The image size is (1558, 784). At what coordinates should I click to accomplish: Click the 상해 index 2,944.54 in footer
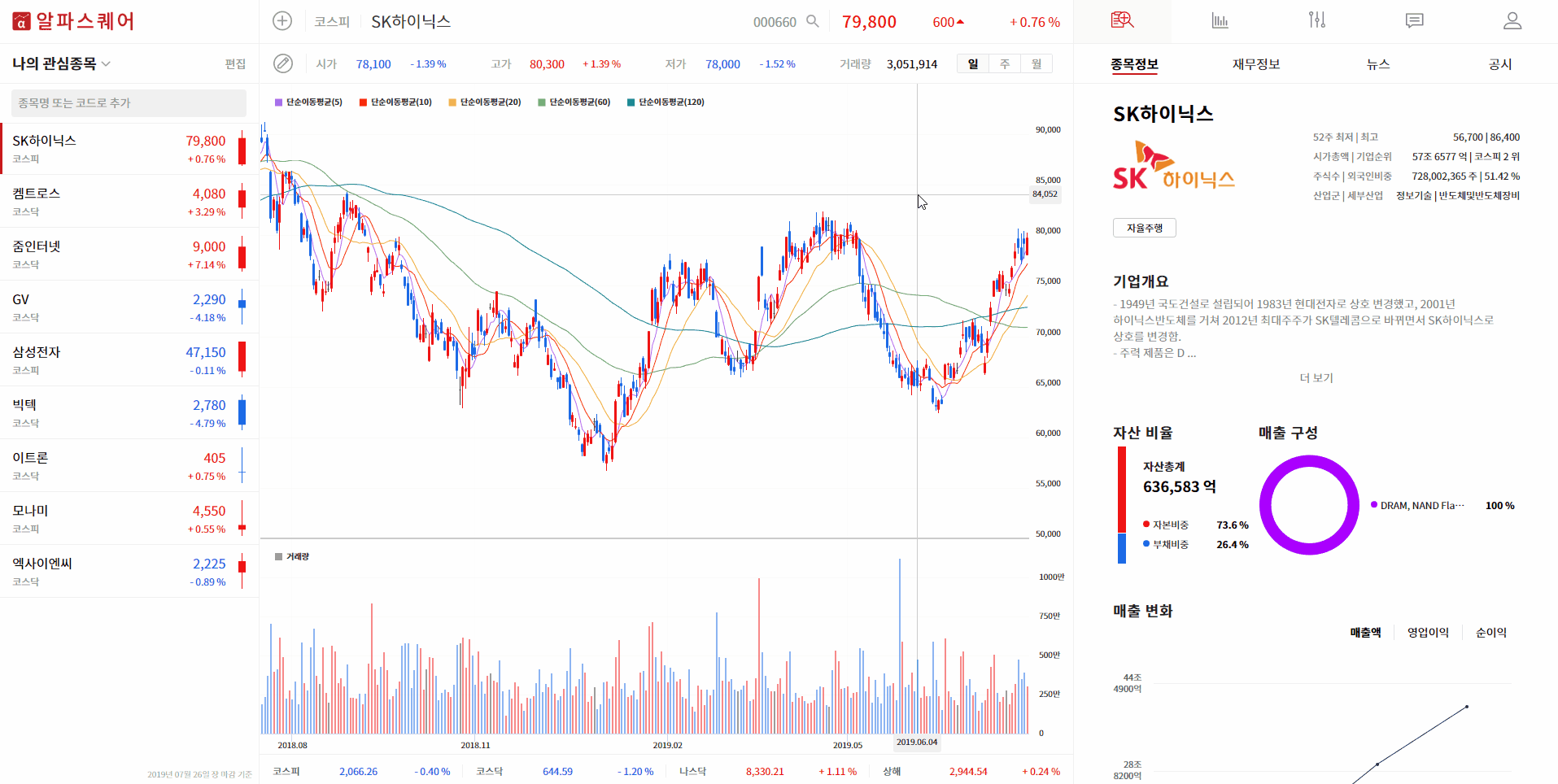coord(968,771)
